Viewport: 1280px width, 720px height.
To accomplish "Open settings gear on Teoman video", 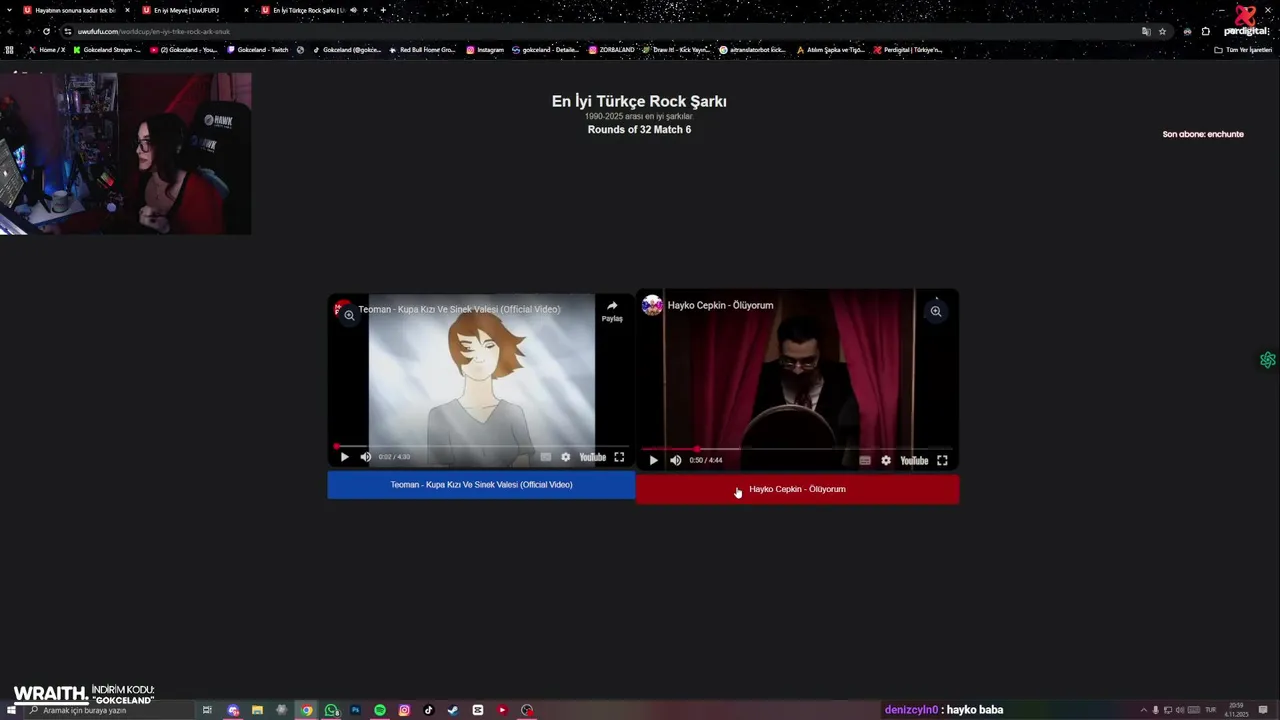I will click(565, 457).
